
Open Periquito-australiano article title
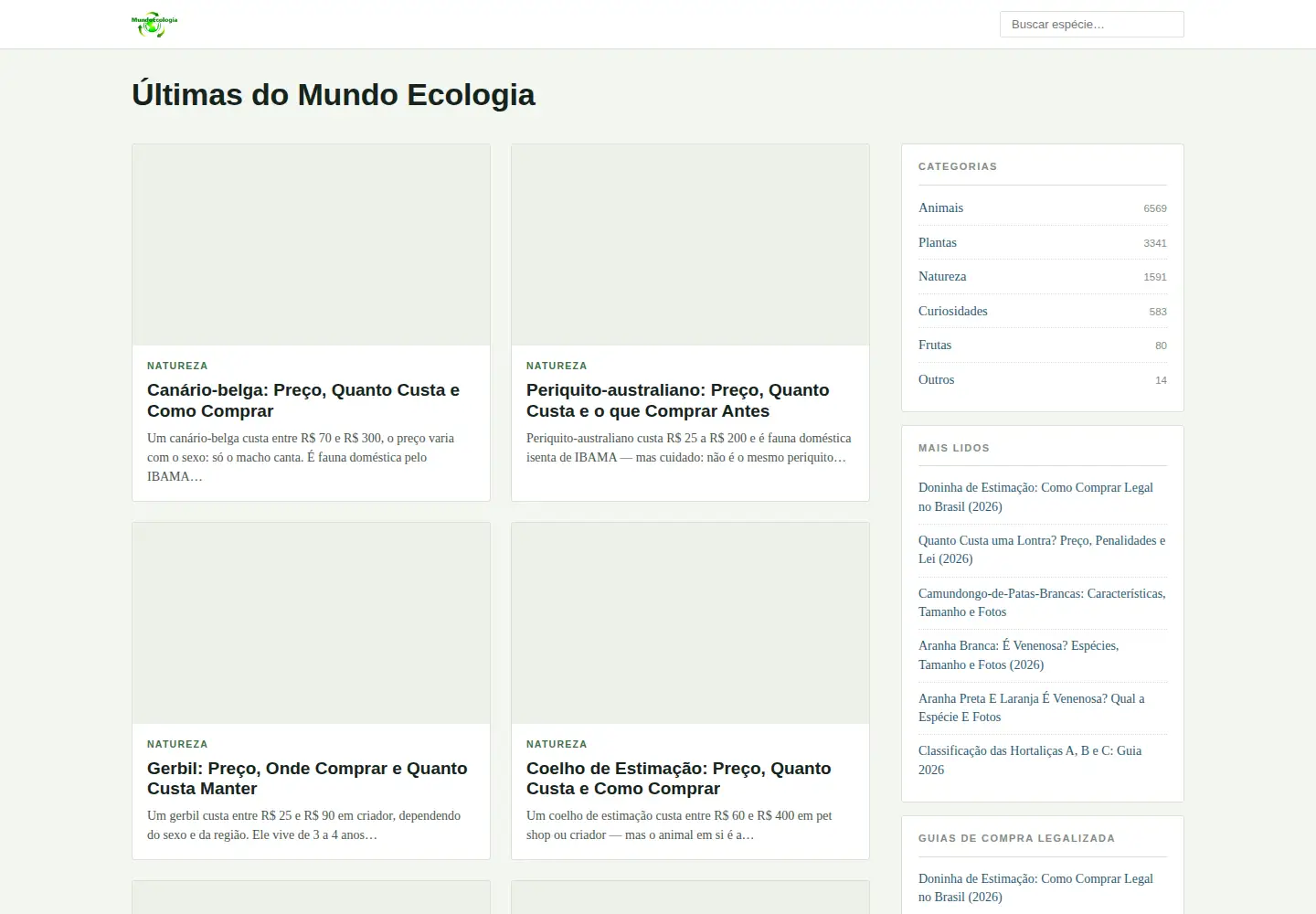click(x=678, y=400)
